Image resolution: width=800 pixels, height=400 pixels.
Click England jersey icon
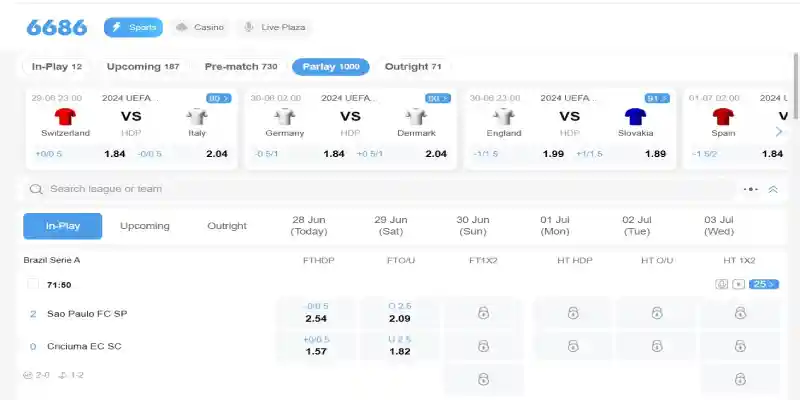tap(504, 117)
